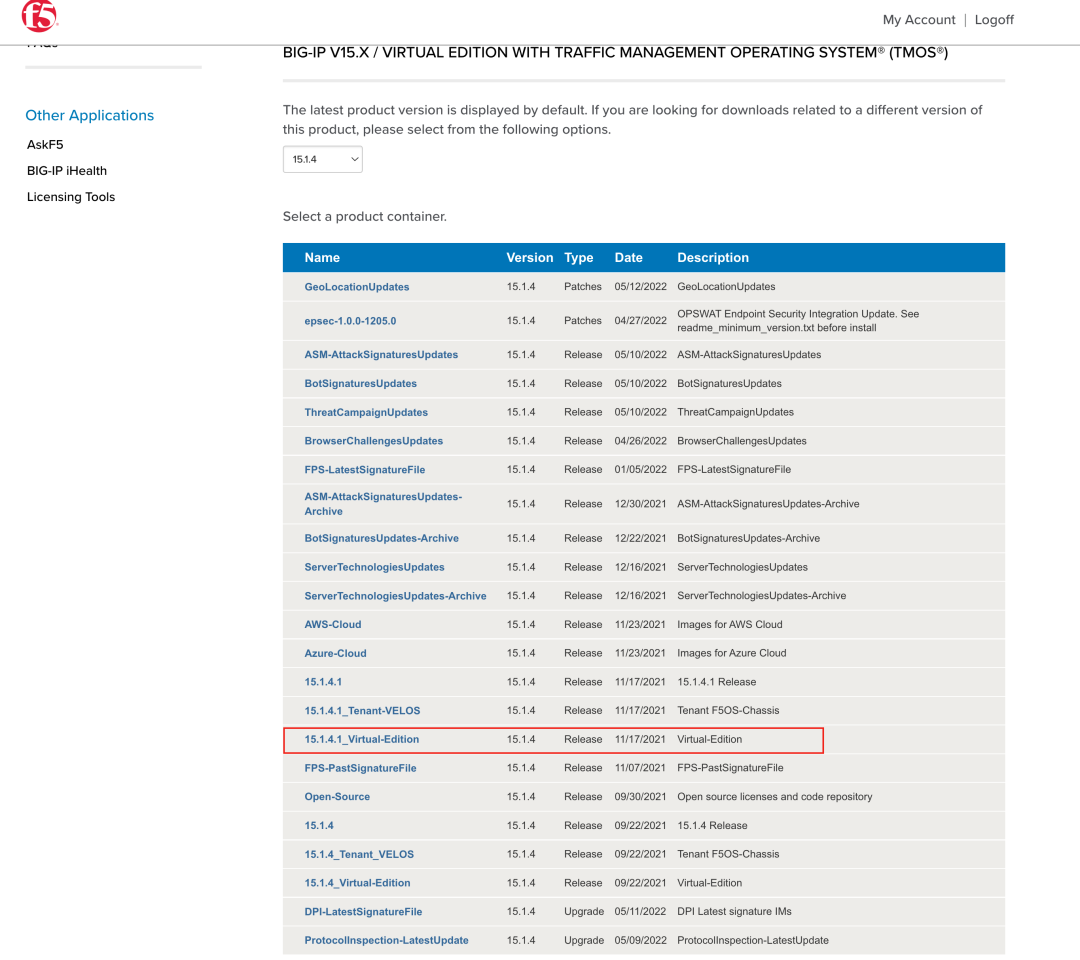1080x960 pixels.
Task: Click the Patches type in GeoLocationUpdates row
Action: pyautogui.click(x=583, y=286)
